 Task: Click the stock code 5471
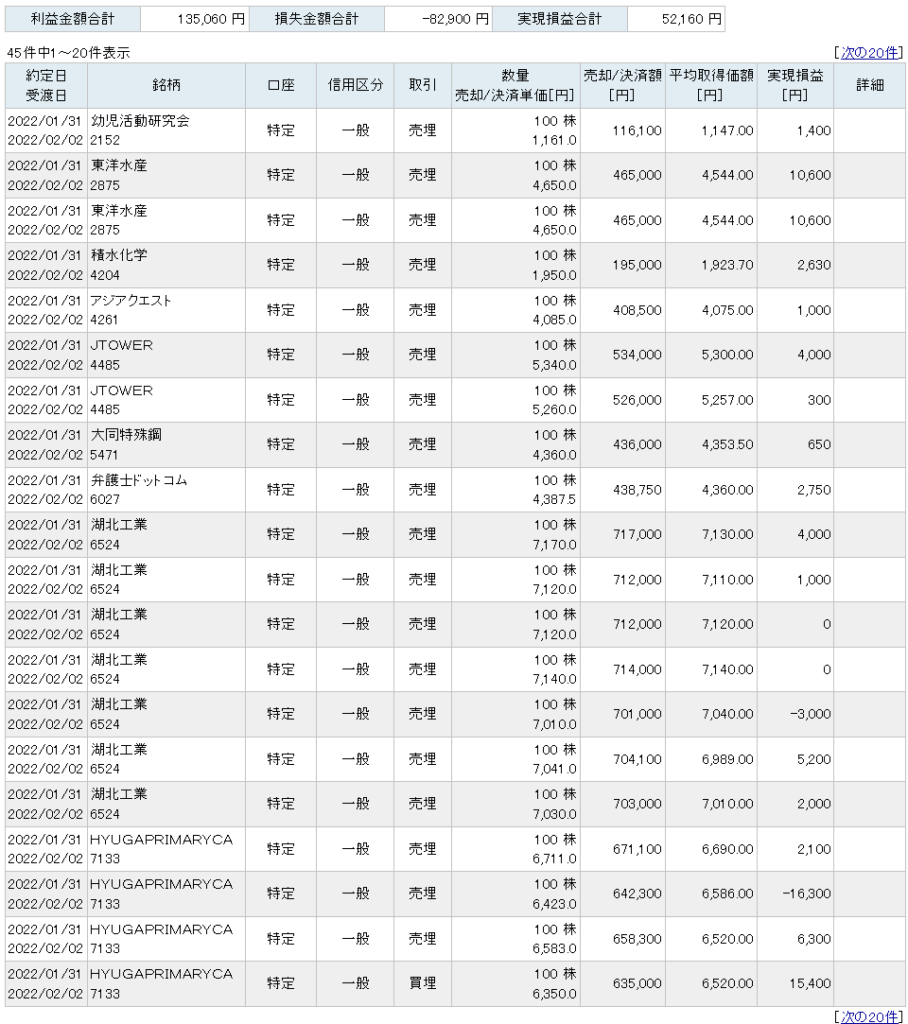point(105,455)
